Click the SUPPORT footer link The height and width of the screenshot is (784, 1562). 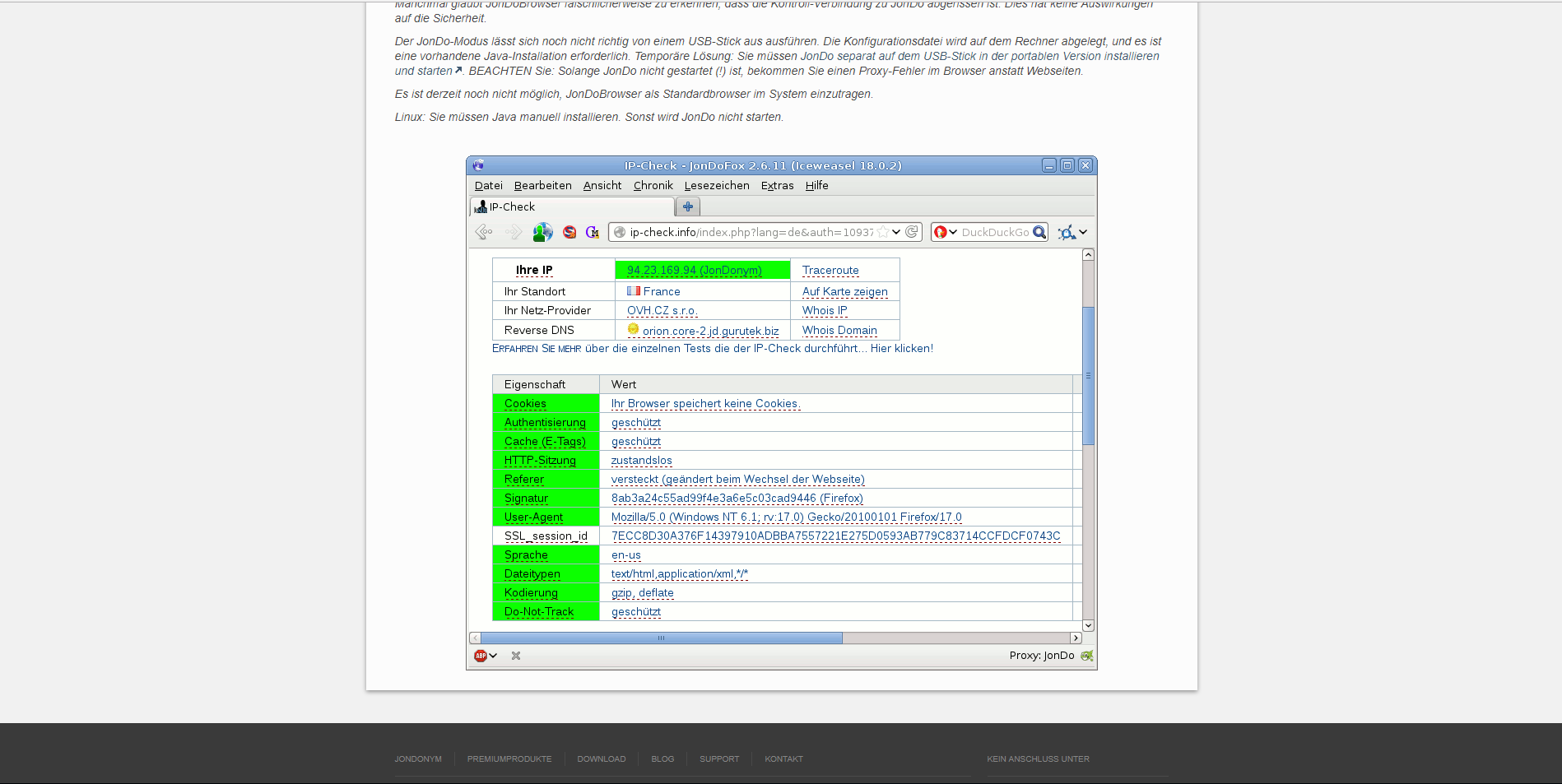click(719, 759)
